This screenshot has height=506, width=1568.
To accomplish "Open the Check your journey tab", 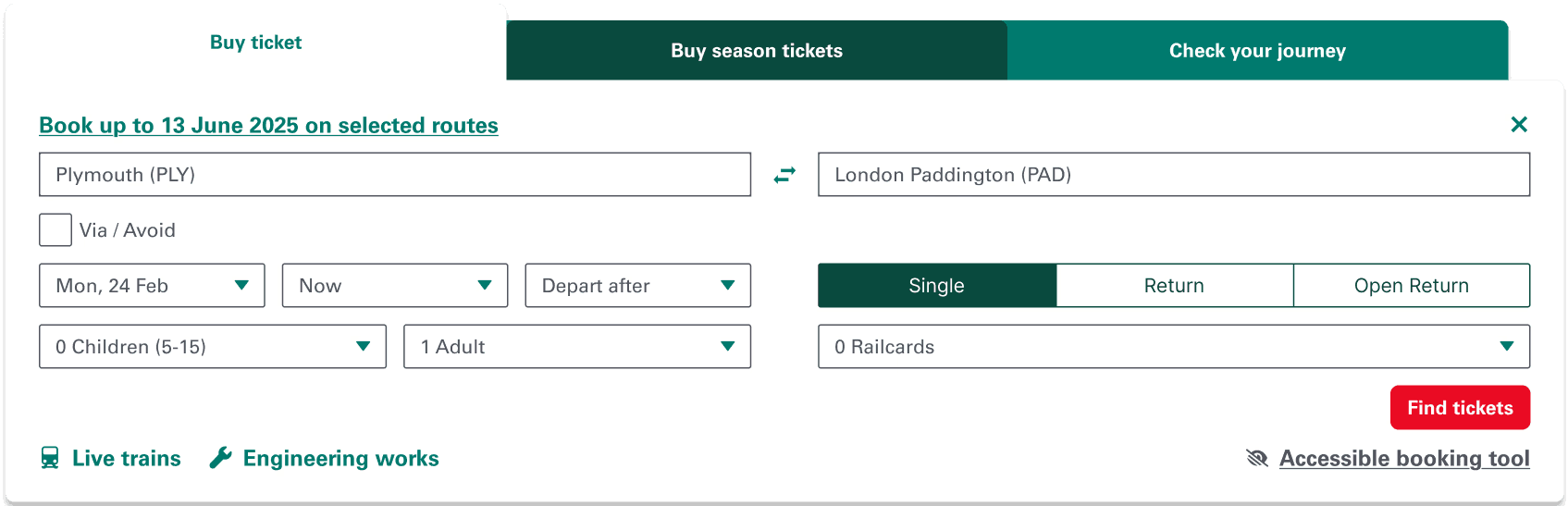I will 1257,51.
